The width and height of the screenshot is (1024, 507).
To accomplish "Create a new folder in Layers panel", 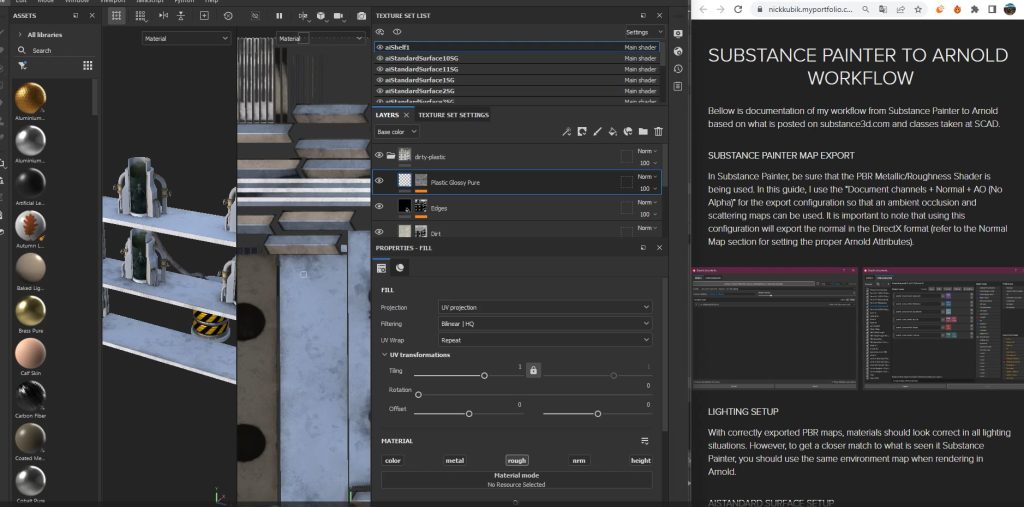I will [643, 131].
